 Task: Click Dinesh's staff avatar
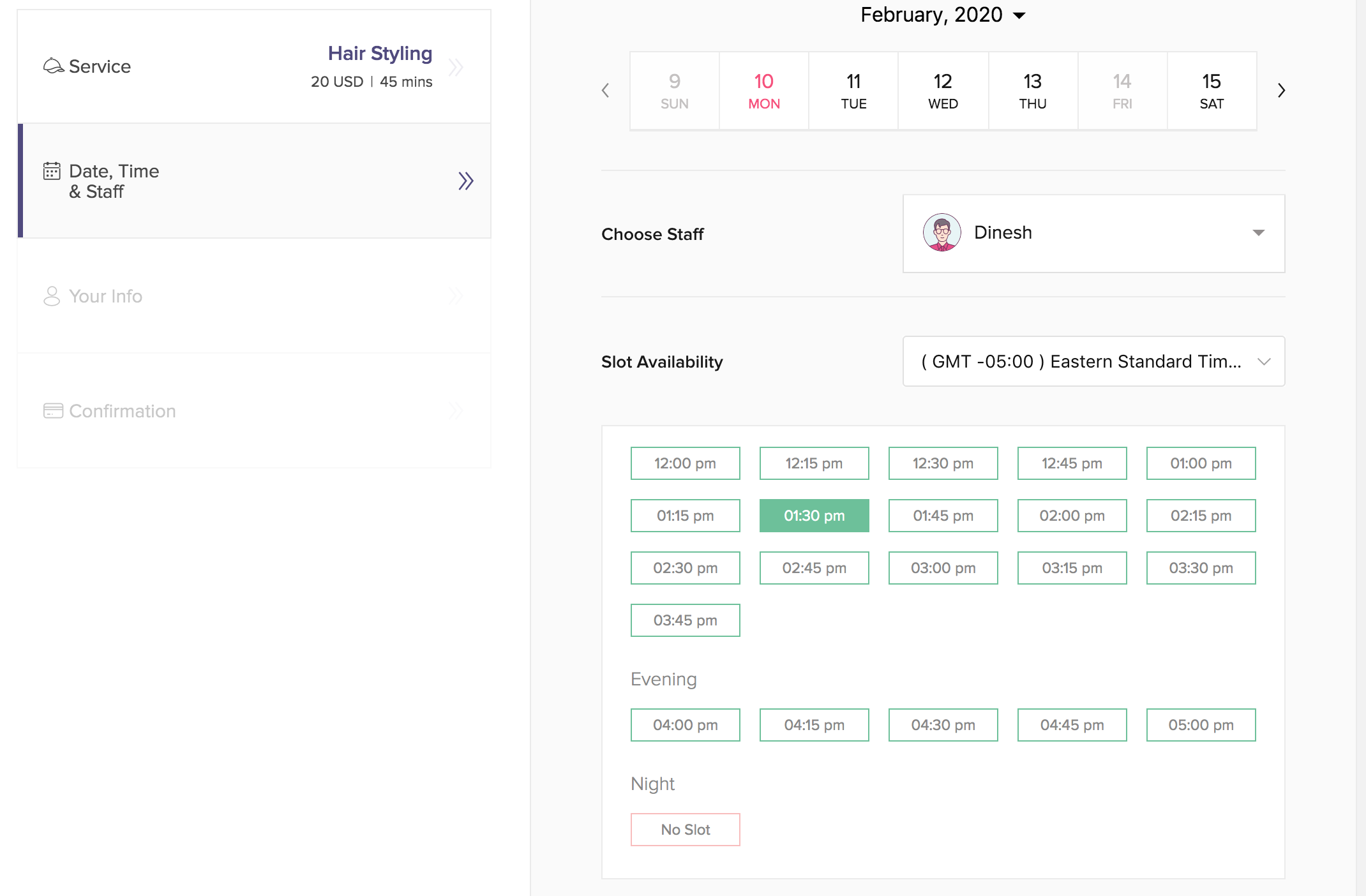tap(942, 232)
